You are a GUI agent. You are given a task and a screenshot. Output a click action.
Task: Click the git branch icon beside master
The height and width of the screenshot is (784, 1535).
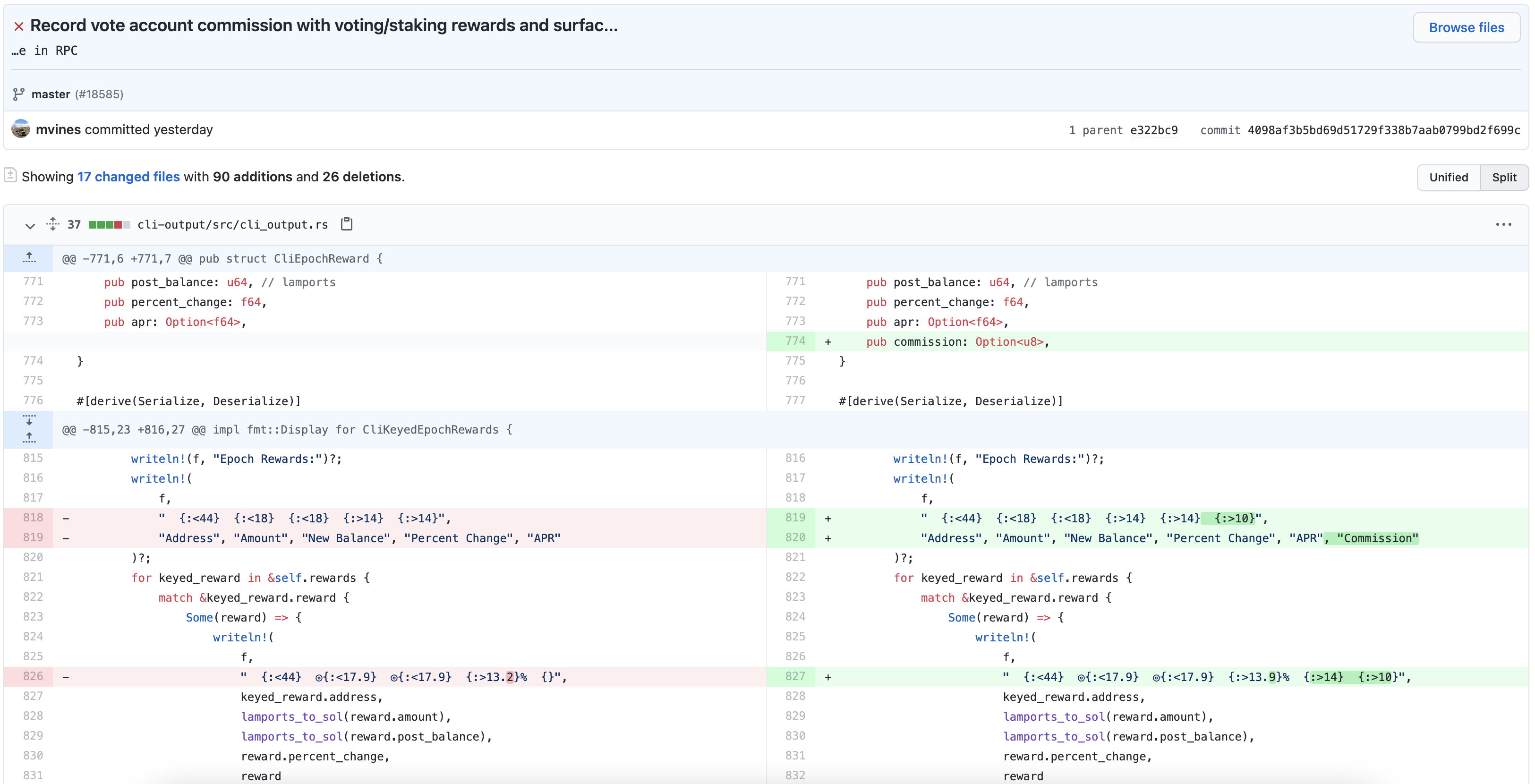click(x=18, y=94)
